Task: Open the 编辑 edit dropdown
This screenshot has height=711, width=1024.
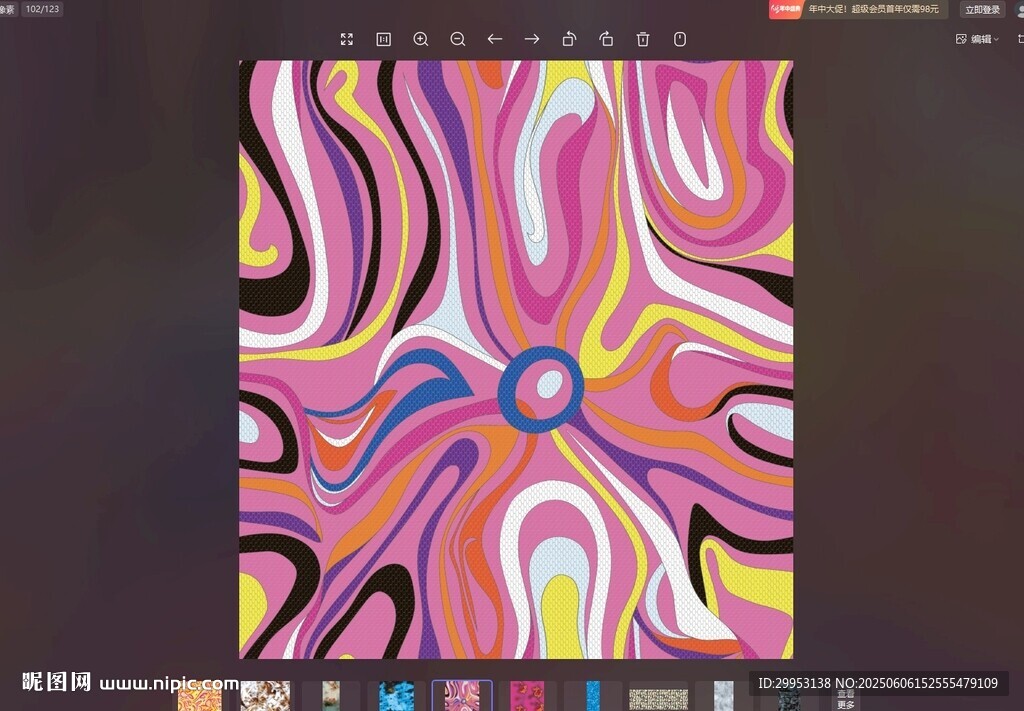Action: tap(977, 39)
